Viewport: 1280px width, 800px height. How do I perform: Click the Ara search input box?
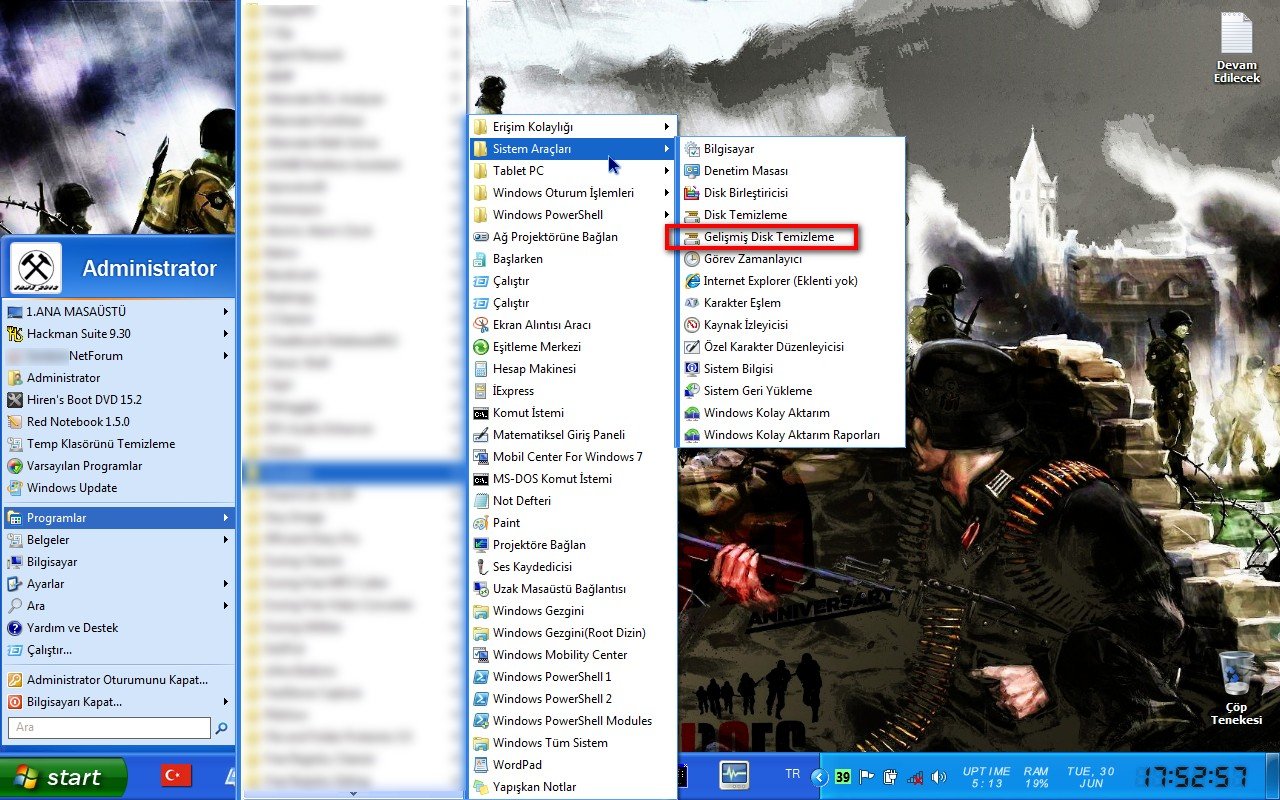click(x=108, y=728)
